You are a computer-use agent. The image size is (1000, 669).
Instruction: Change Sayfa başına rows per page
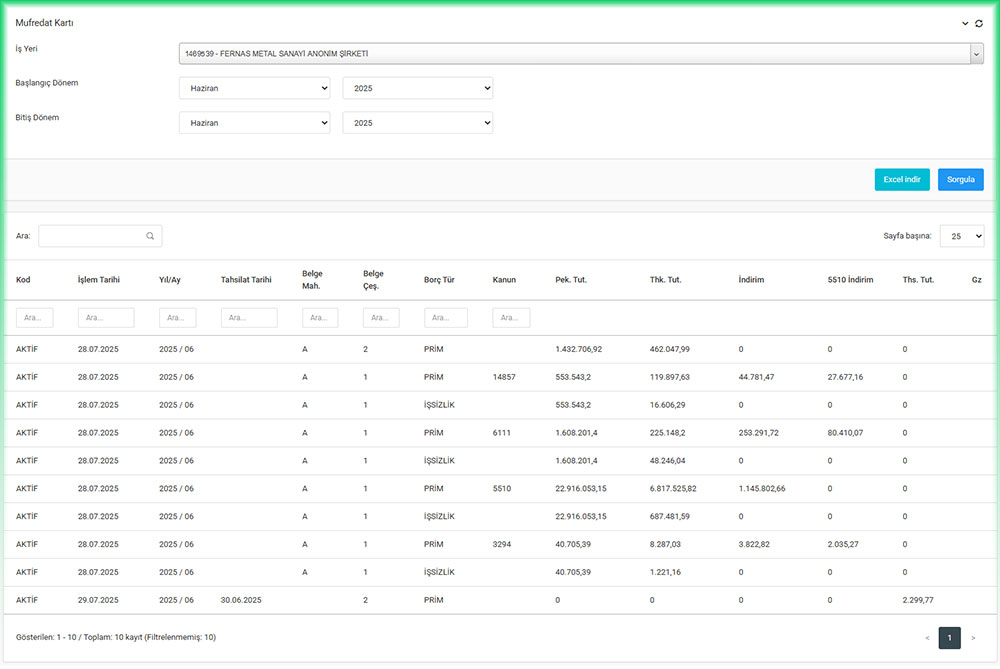coord(961,236)
